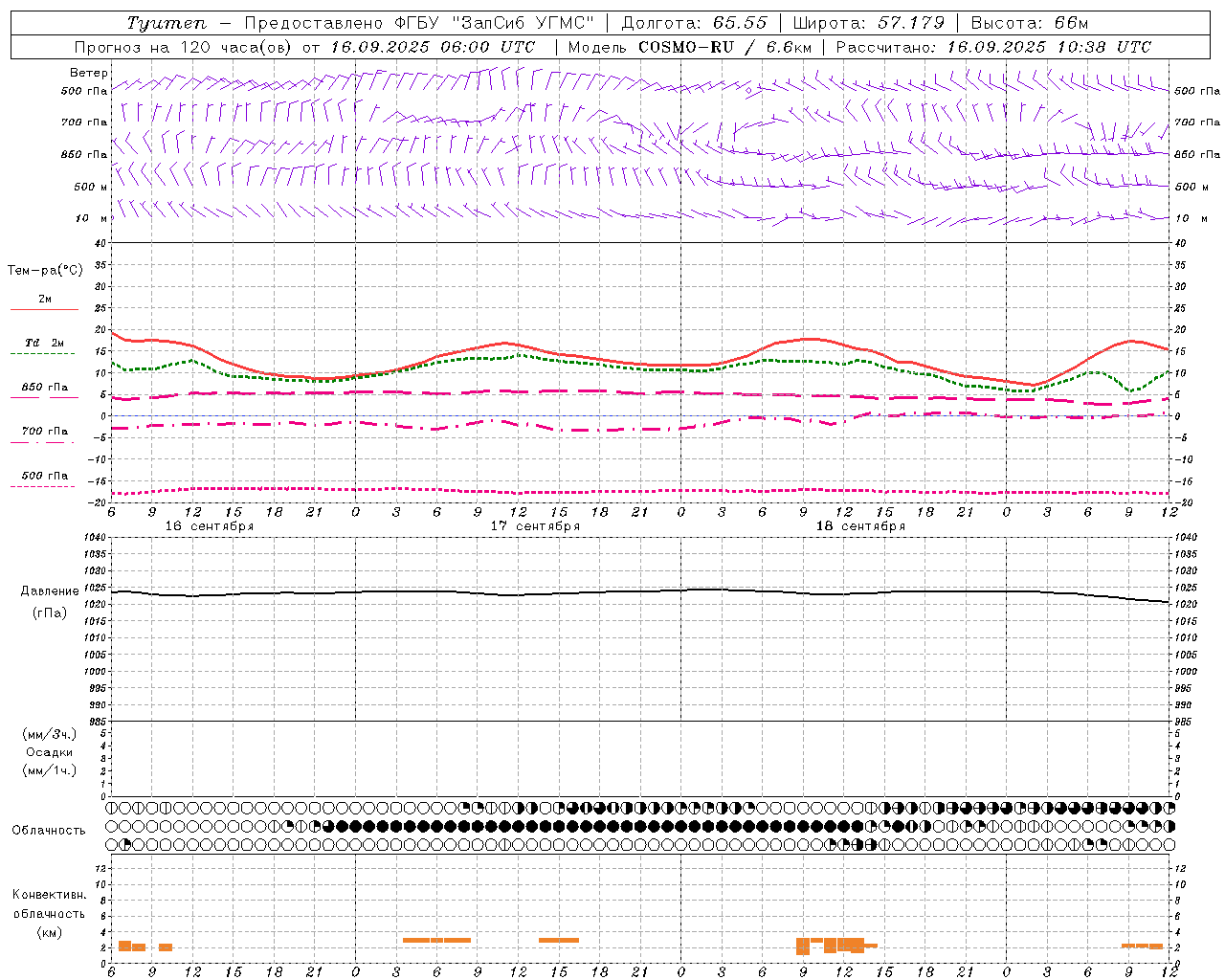Click the pink dotted 500 гПа temperature curve
1225x980 pixels.
pyautogui.click(x=641, y=491)
